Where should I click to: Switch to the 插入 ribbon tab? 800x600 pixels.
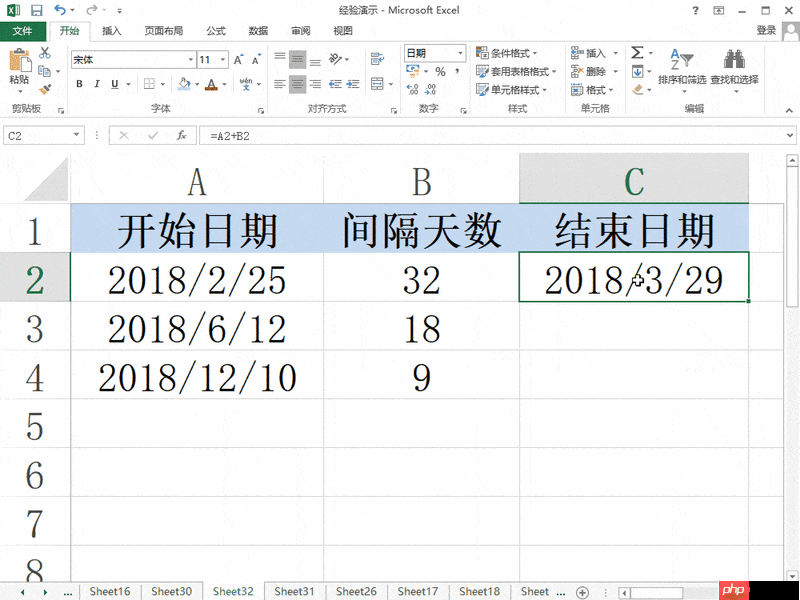(112, 31)
